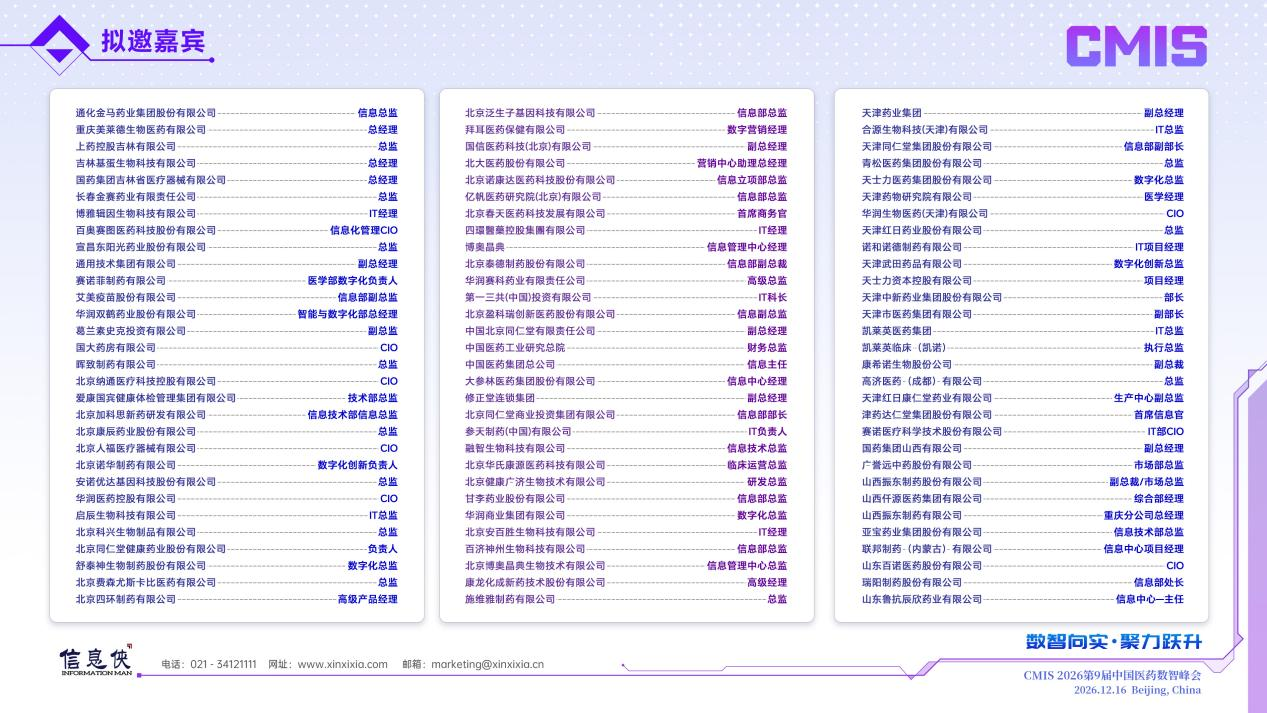Click the slogan 数智向实·聚力跃升

pos(1114,642)
